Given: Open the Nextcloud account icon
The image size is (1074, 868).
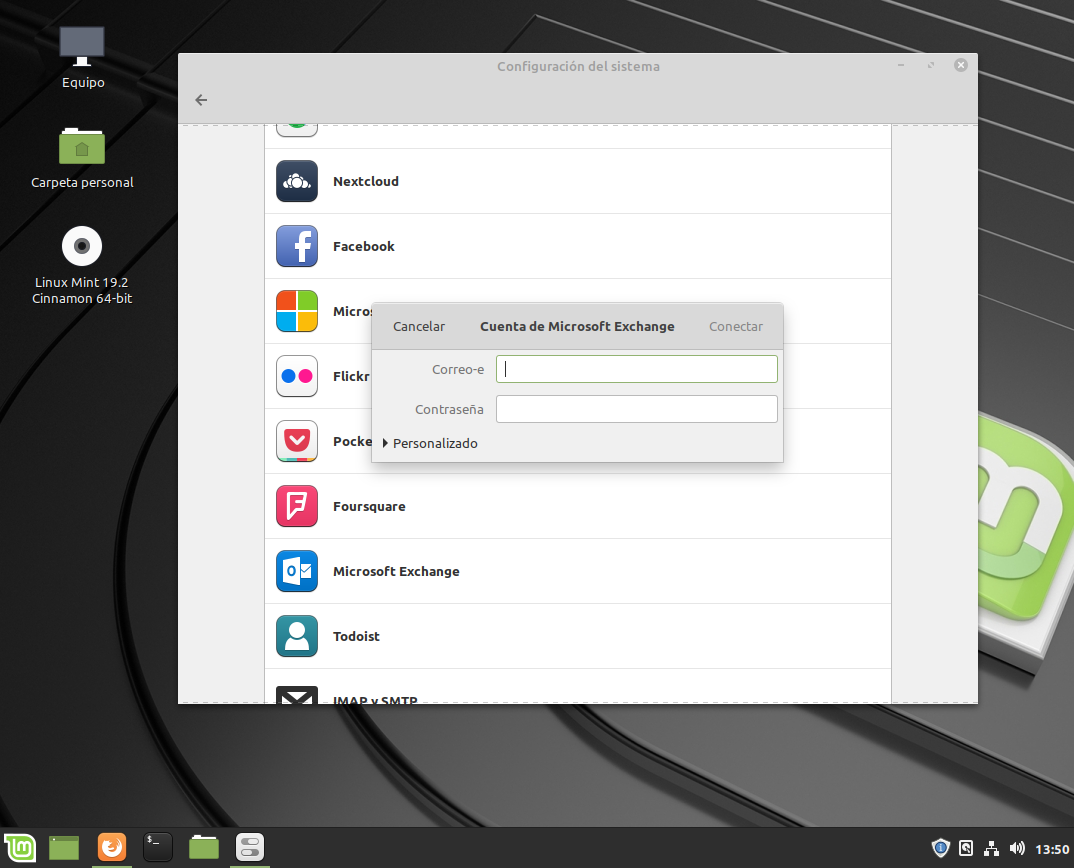Looking at the screenshot, I should click(297, 181).
